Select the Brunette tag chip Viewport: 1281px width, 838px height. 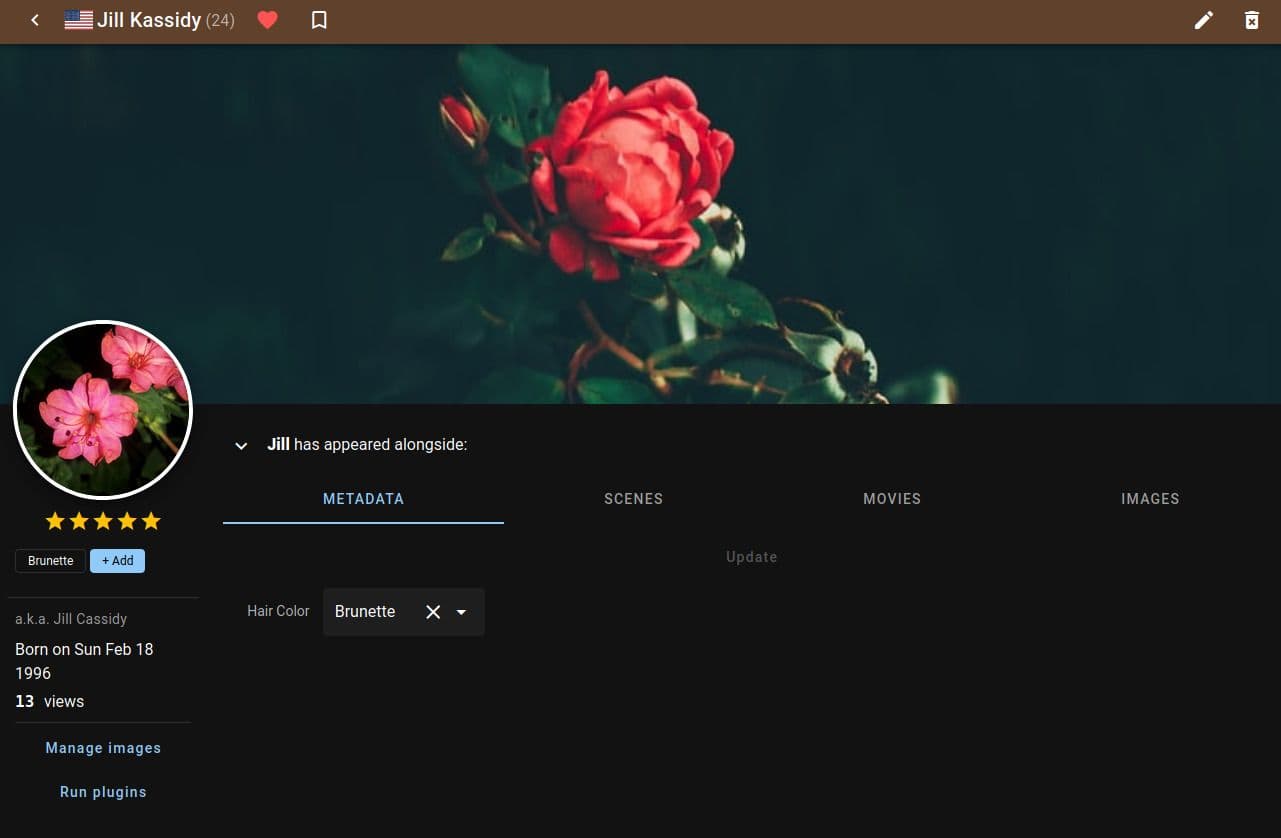49,560
